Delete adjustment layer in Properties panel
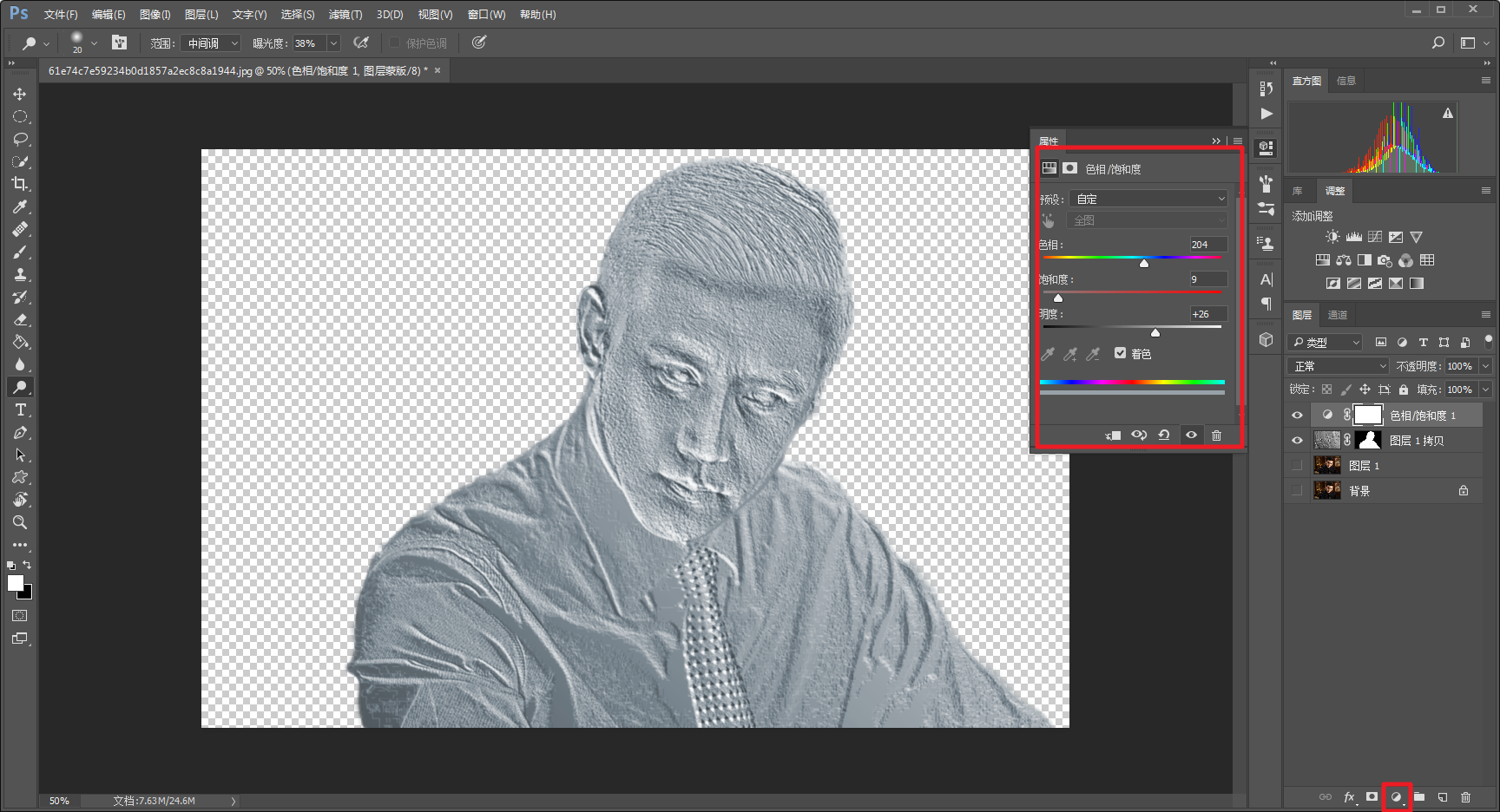This screenshot has width=1500, height=812. click(1216, 435)
